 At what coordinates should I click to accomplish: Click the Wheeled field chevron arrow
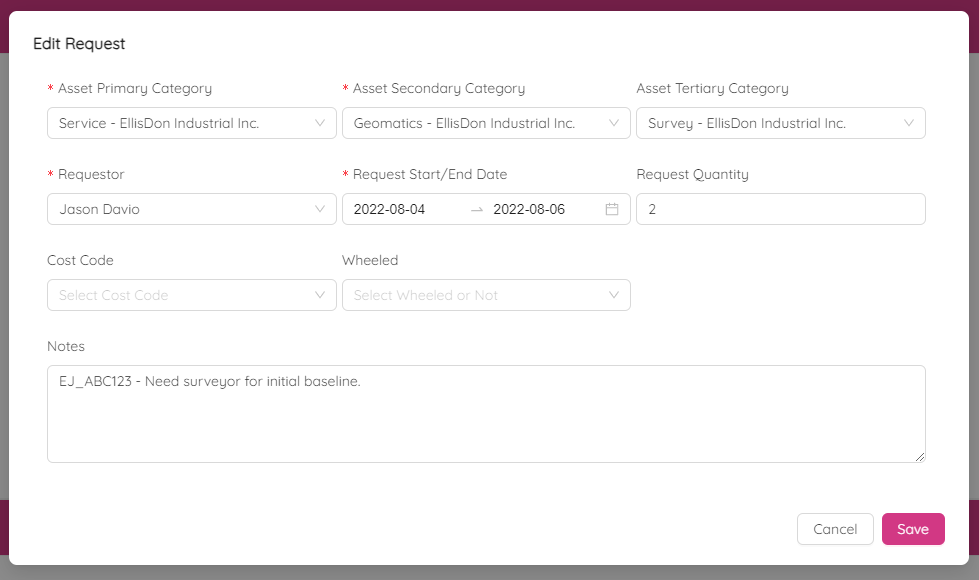click(614, 295)
